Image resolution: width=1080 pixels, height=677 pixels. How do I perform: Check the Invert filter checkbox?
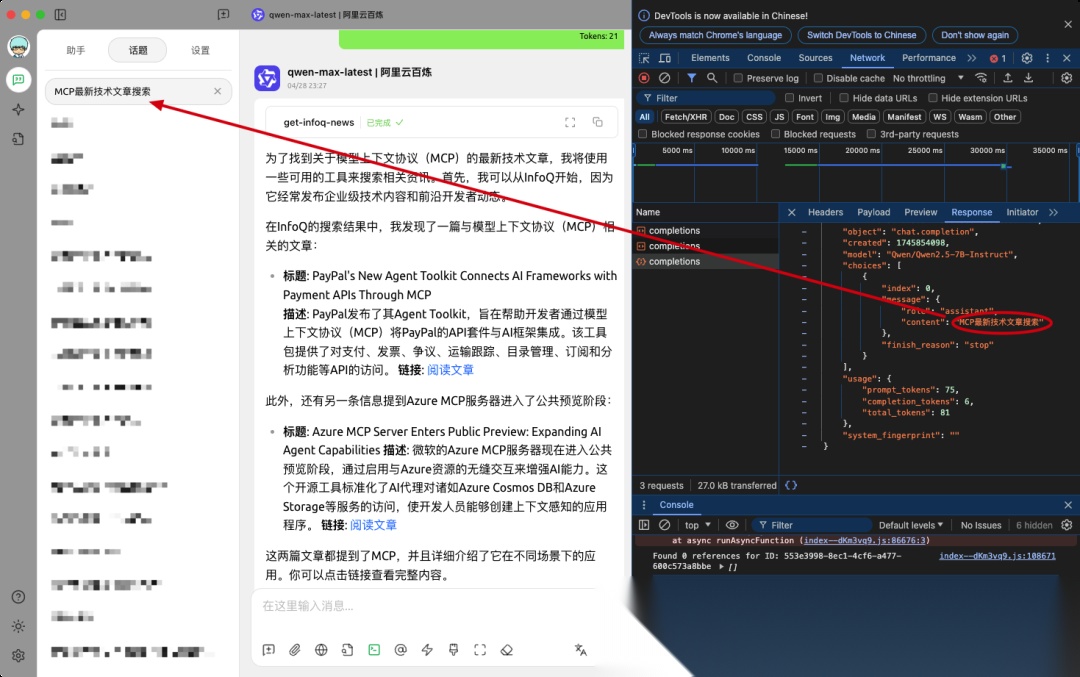pyautogui.click(x=789, y=98)
